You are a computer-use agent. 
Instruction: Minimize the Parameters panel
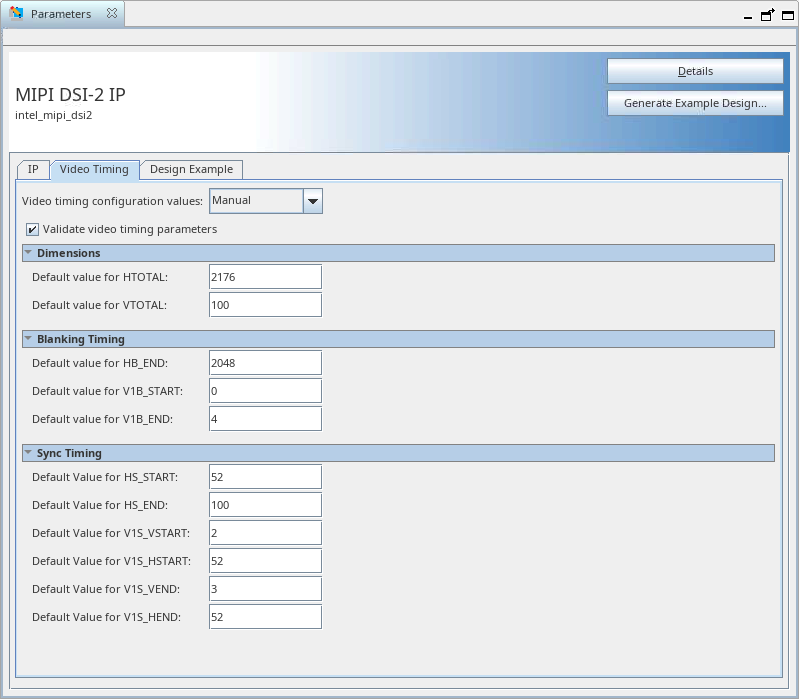click(748, 17)
